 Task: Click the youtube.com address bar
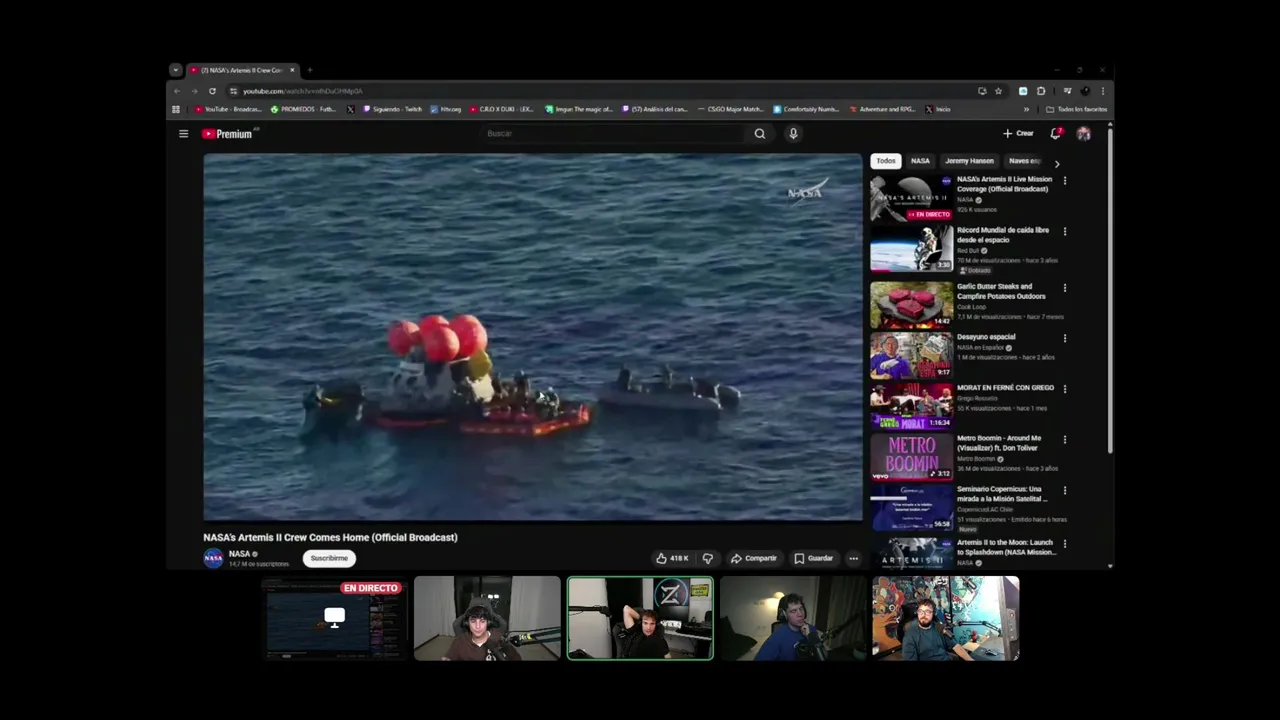pos(600,91)
